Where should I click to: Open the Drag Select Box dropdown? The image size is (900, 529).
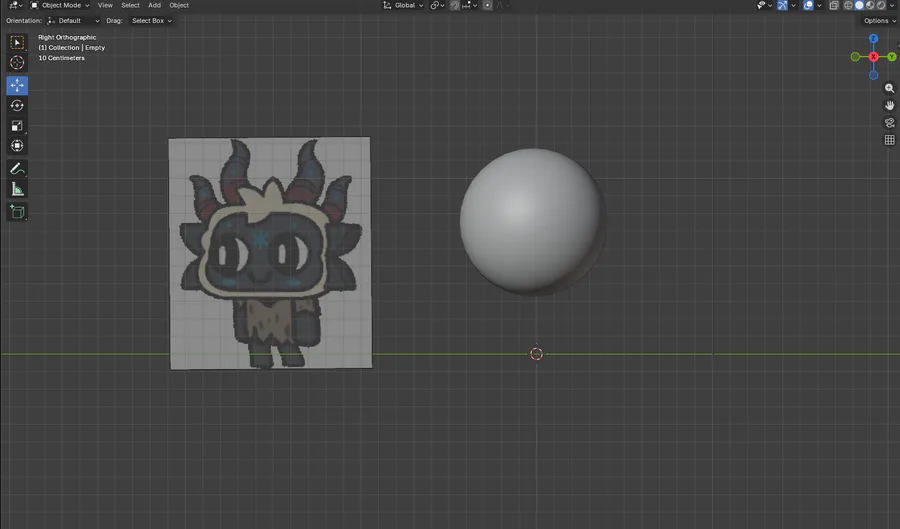tap(150, 21)
